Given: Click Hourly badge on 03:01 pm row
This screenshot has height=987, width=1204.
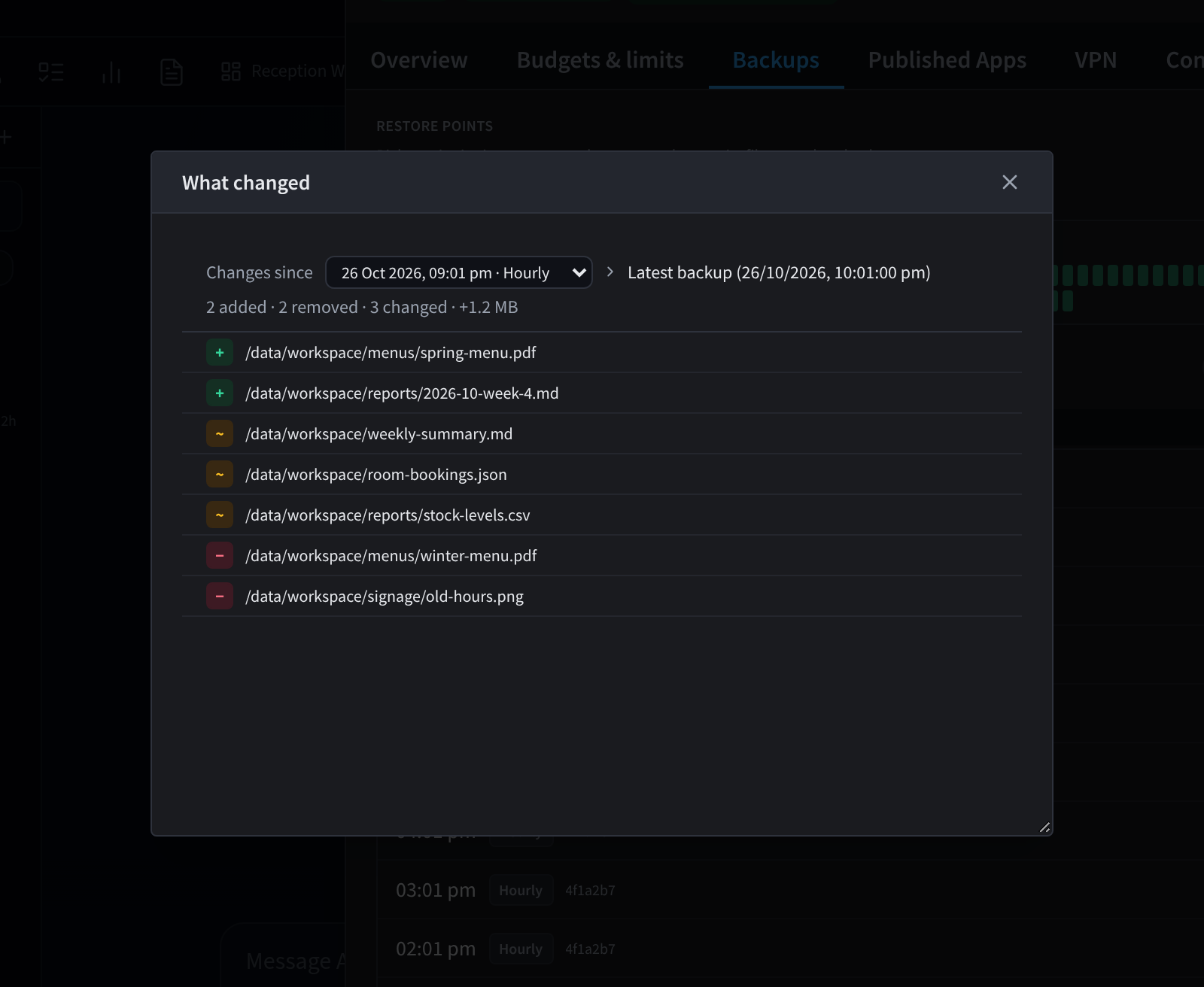Looking at the screenshot, I should pos(521,890).
